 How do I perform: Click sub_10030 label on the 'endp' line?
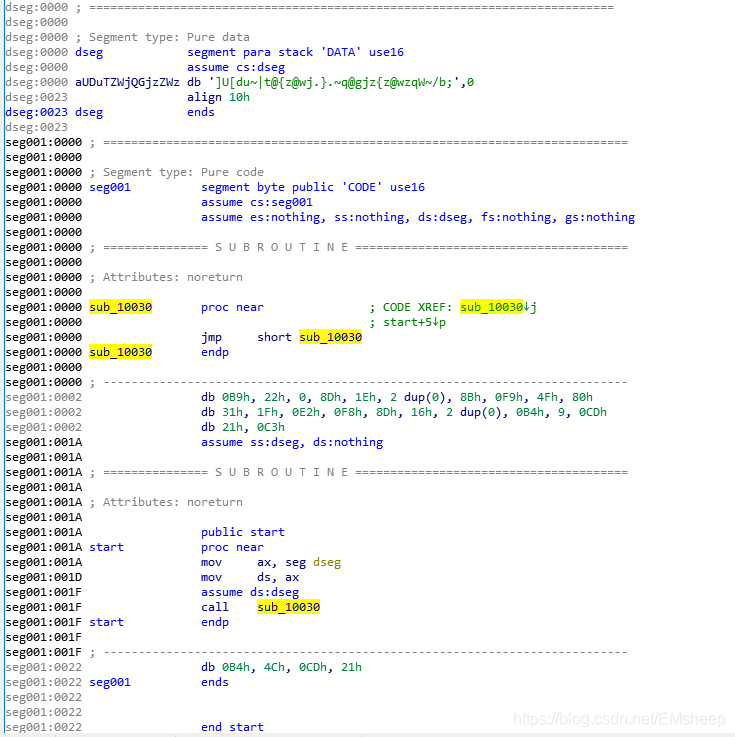tap(121, 352)
